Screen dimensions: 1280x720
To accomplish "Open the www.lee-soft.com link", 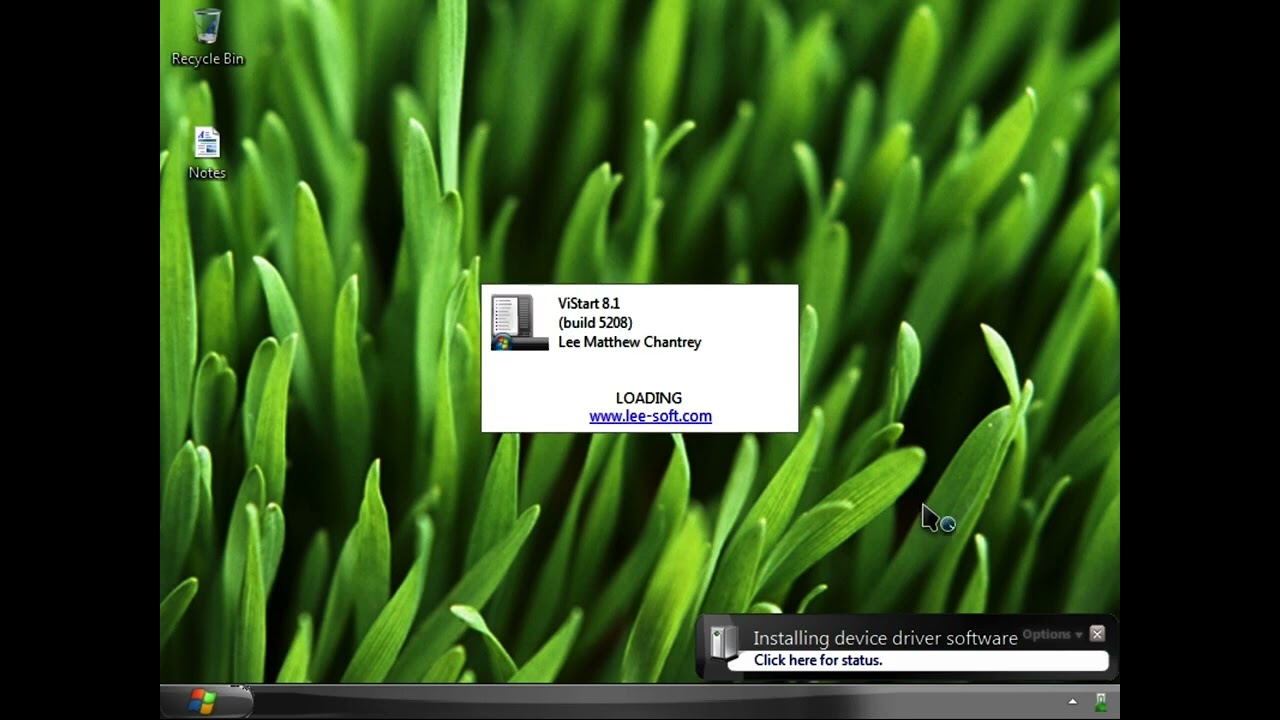I will click(650, 417).
